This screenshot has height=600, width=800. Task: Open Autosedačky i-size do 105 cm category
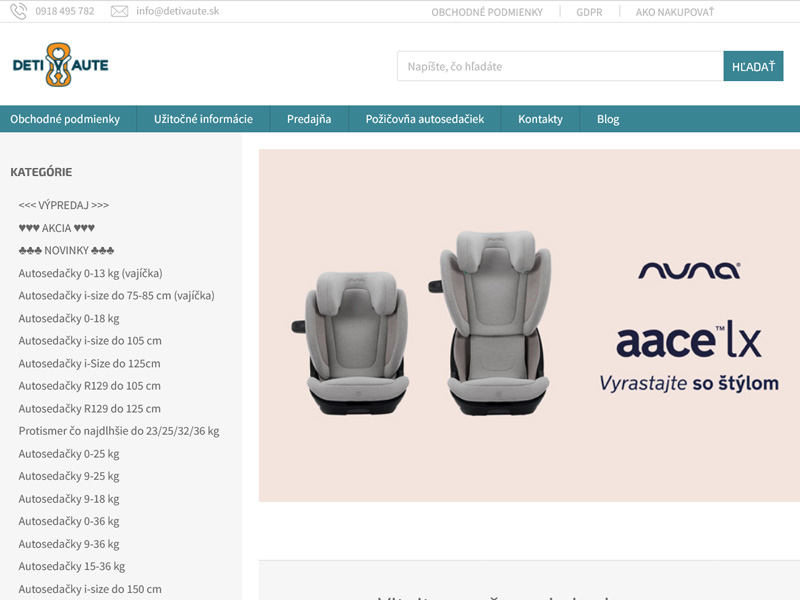[90, 341]
